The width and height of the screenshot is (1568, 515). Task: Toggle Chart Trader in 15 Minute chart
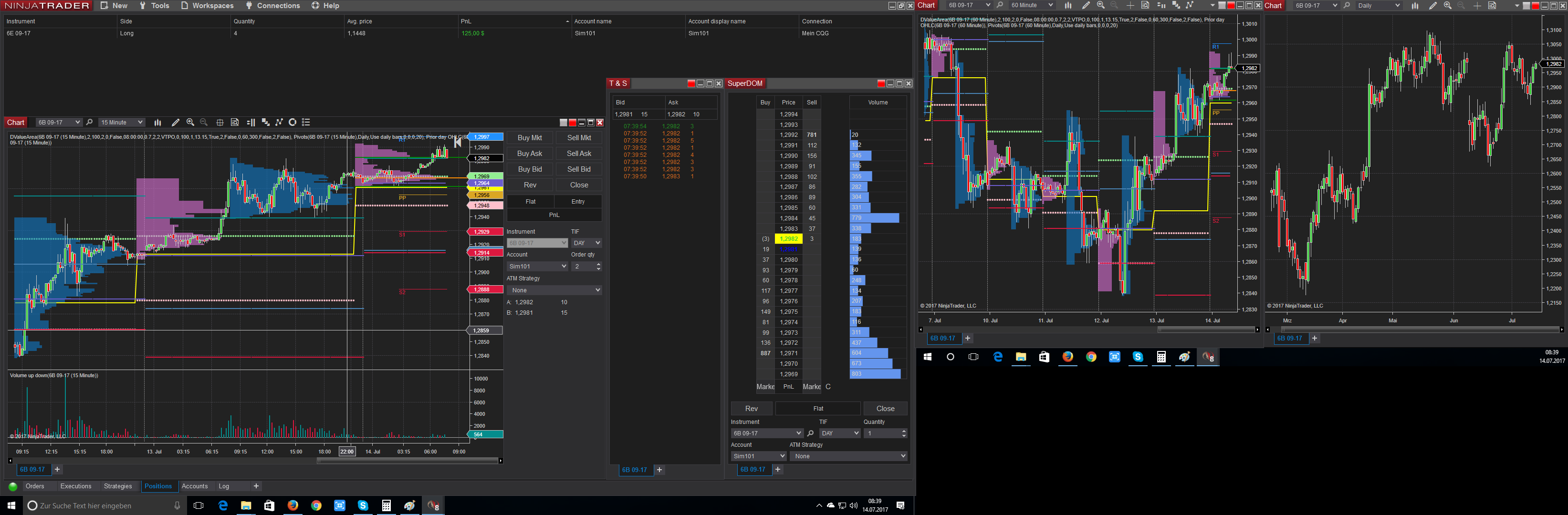[251, 122]
